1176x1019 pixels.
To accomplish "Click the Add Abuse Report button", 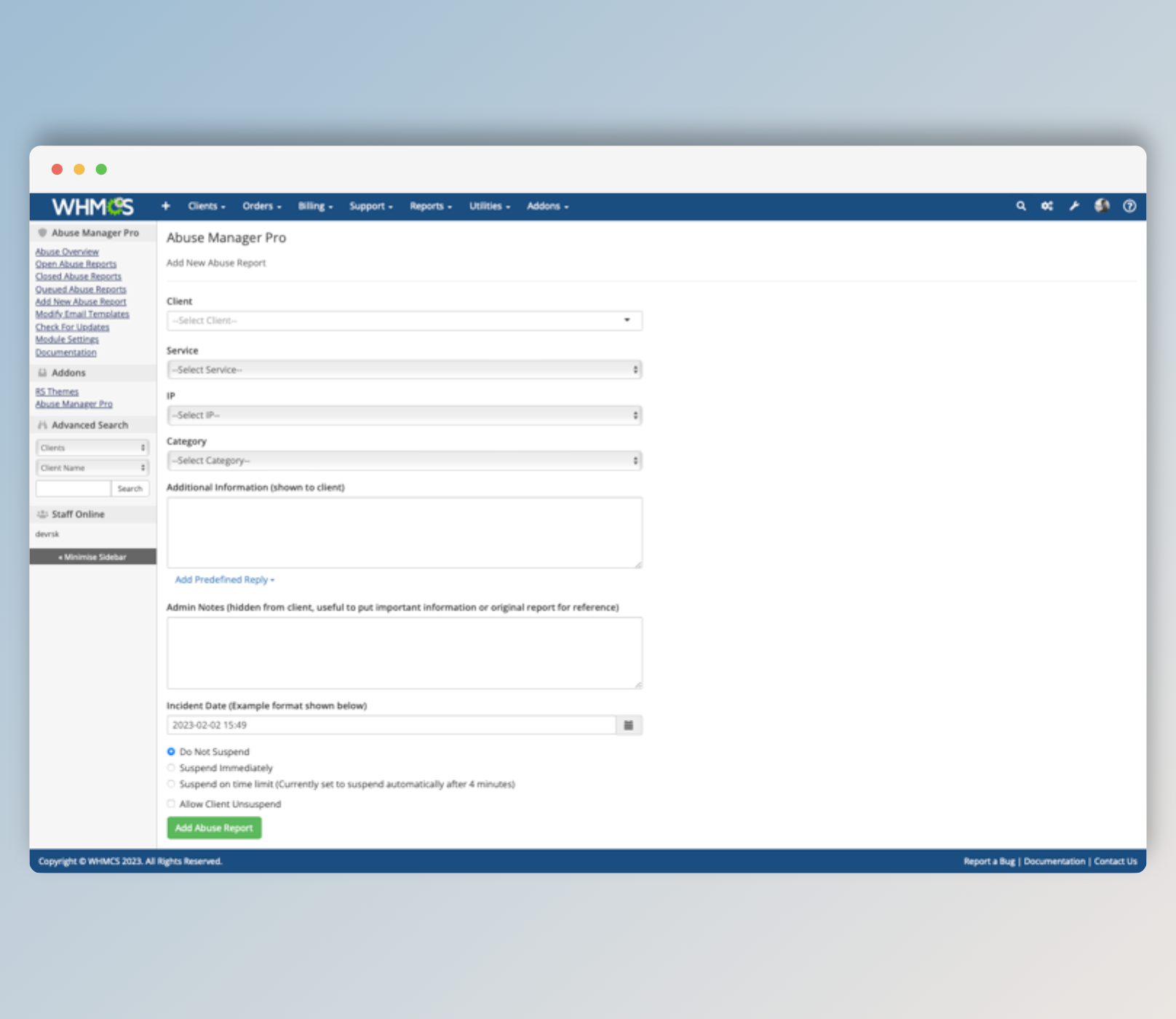I will tap(214, 828).
